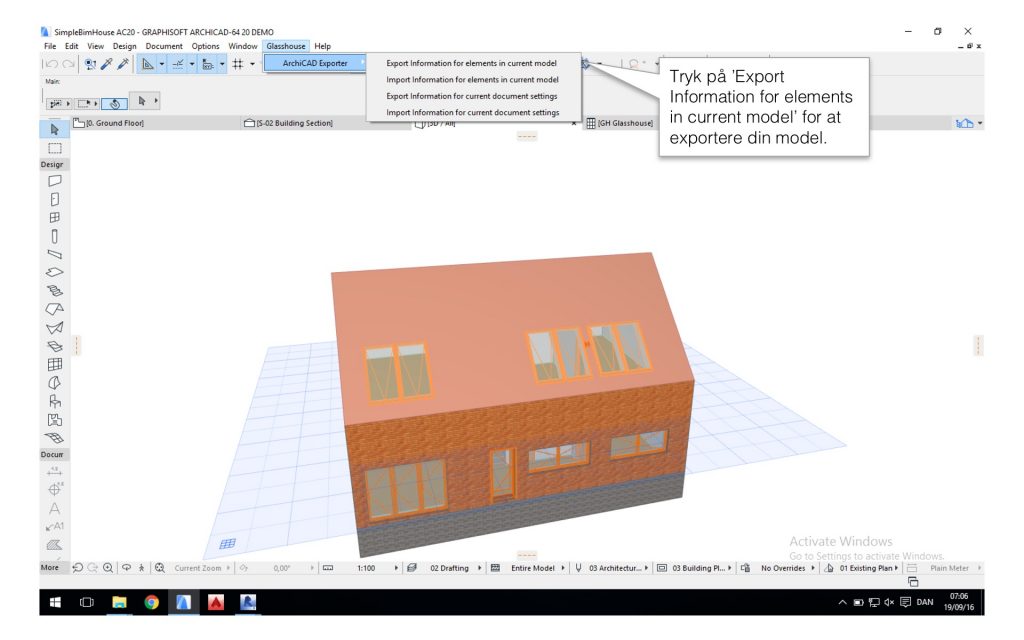Select the Shell tool

(x=55, y=328)
